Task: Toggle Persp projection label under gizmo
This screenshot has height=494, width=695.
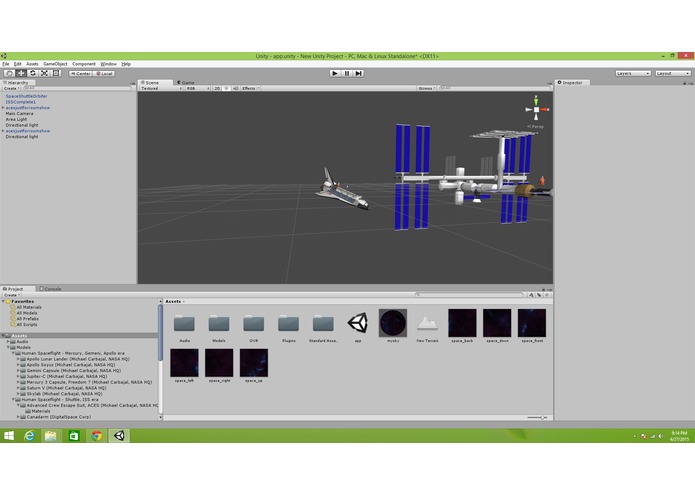Action: [x=535, y=126]
